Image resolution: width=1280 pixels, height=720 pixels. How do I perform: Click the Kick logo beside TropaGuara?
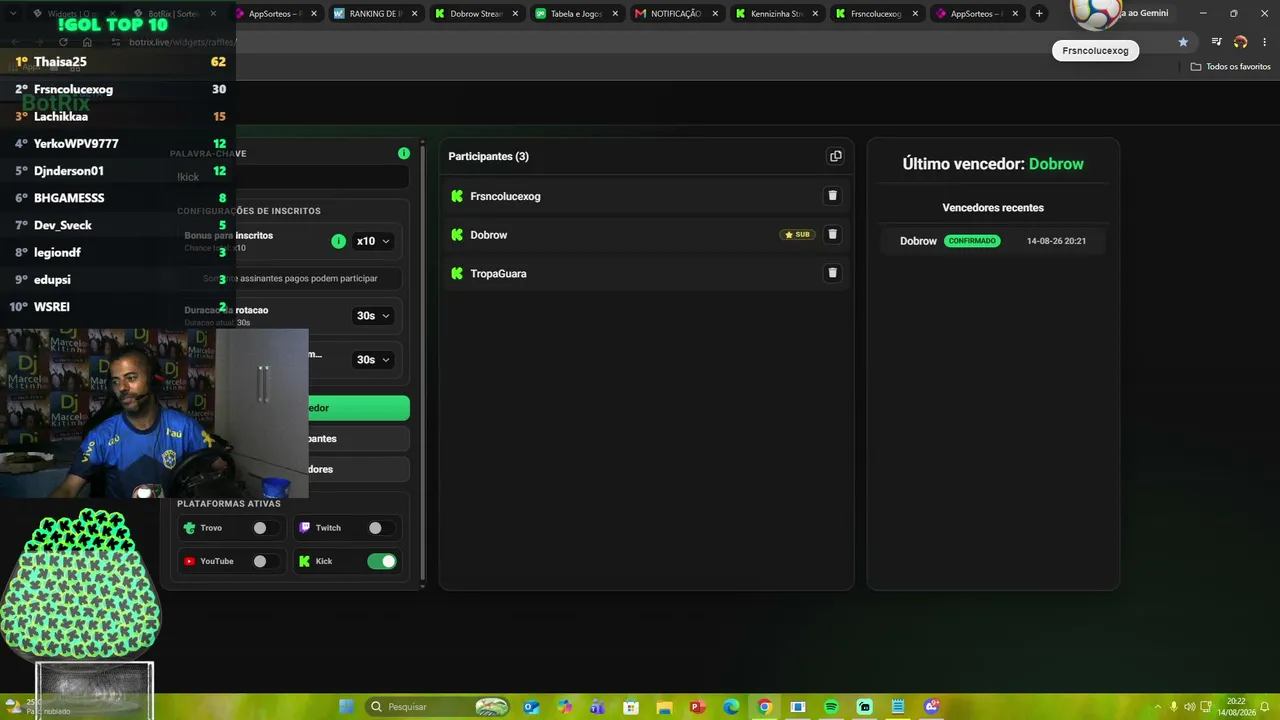click(457, 273)
